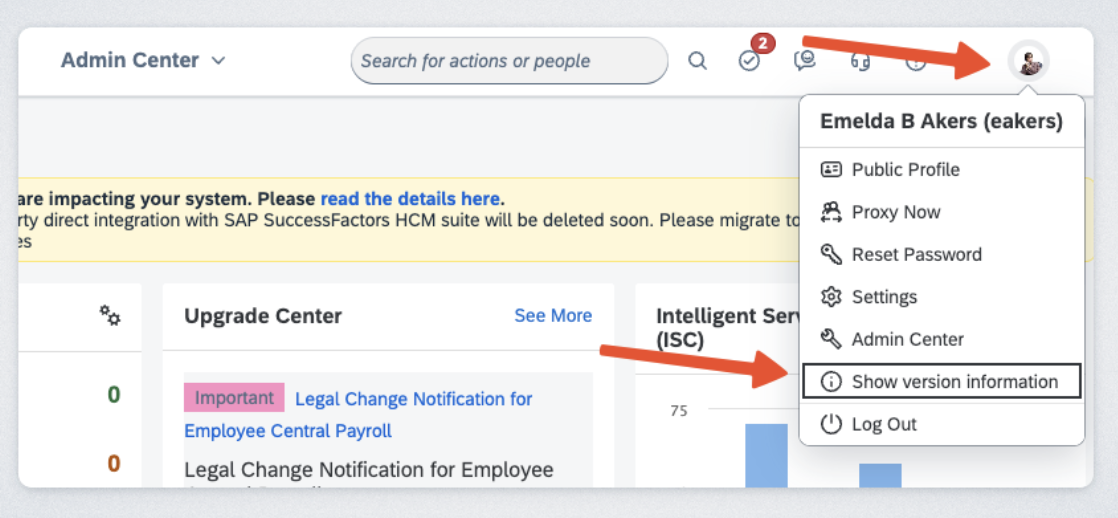Screen dimensions: 1118x518
Task: Open the to-do checkmark notifications icon
Action: pos(749,61)
